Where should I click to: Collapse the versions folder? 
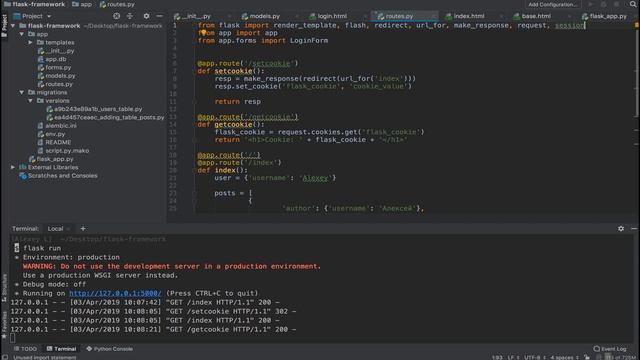pos(30,101)
